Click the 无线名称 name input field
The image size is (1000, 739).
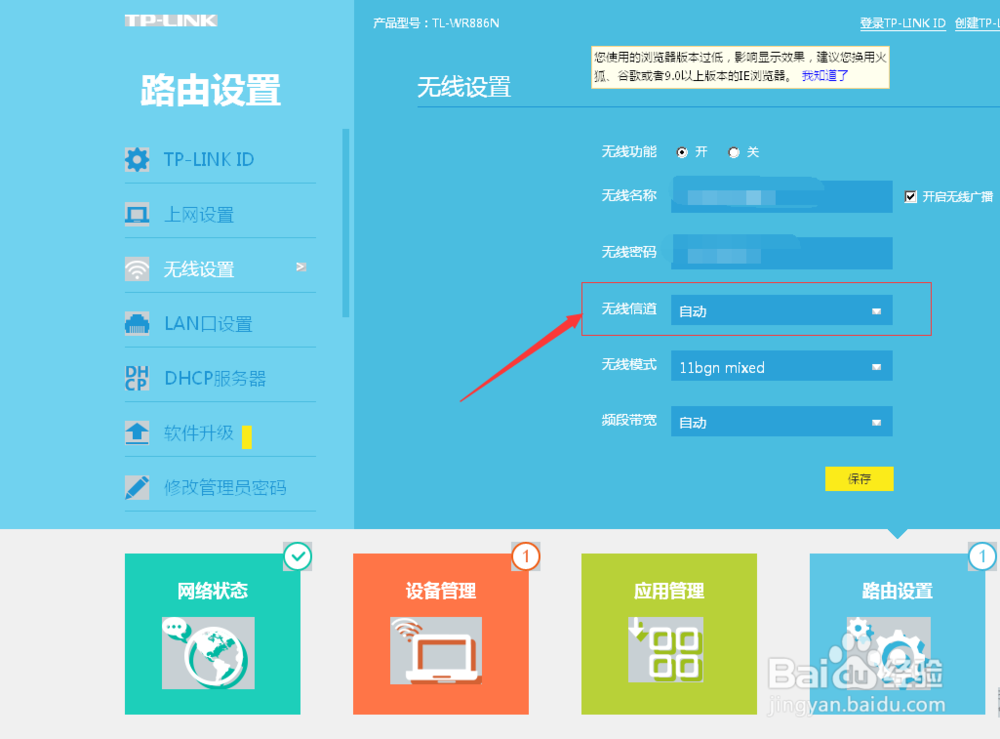click(781, 196)
